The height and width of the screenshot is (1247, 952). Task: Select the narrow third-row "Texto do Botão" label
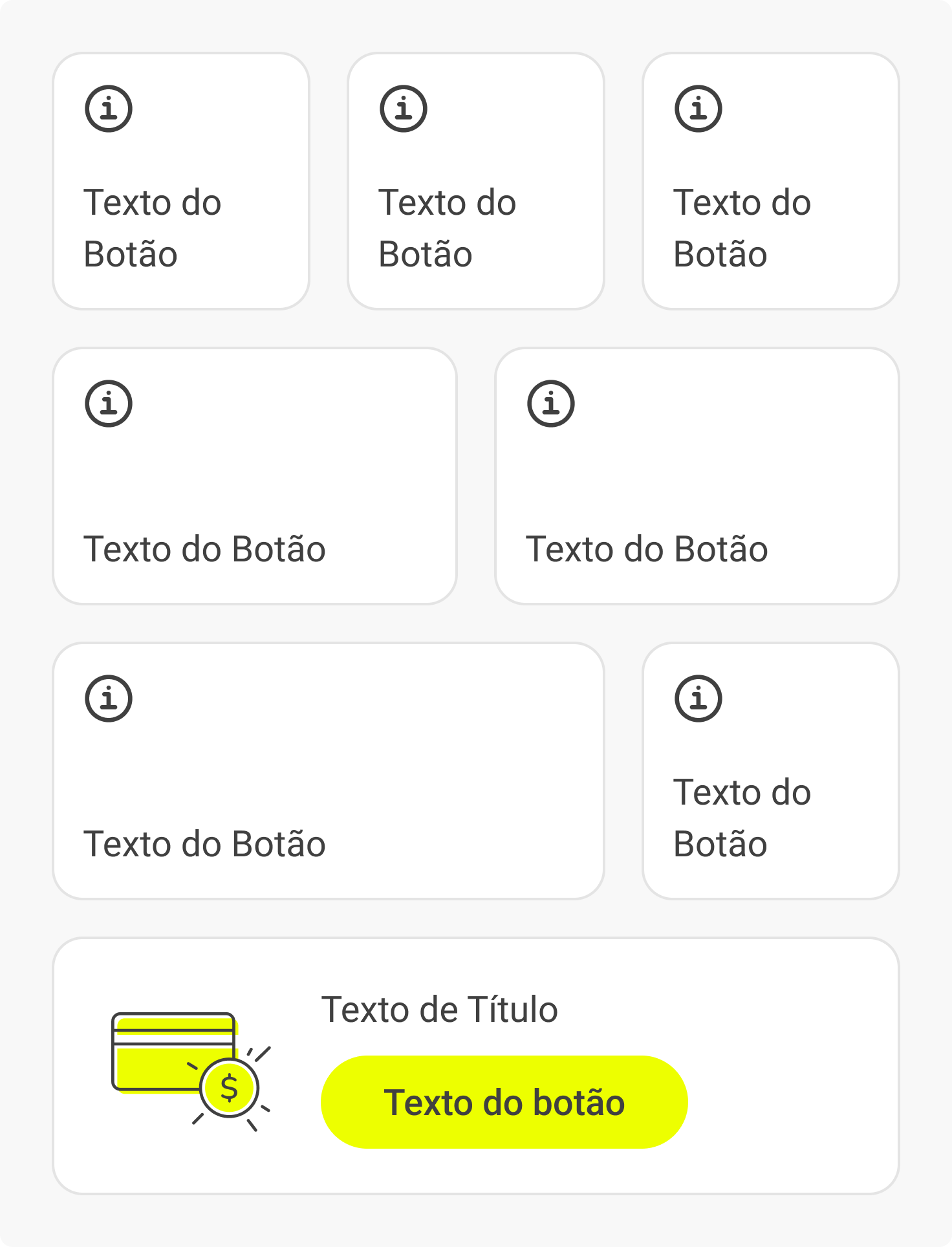click(x=742, y=818)
